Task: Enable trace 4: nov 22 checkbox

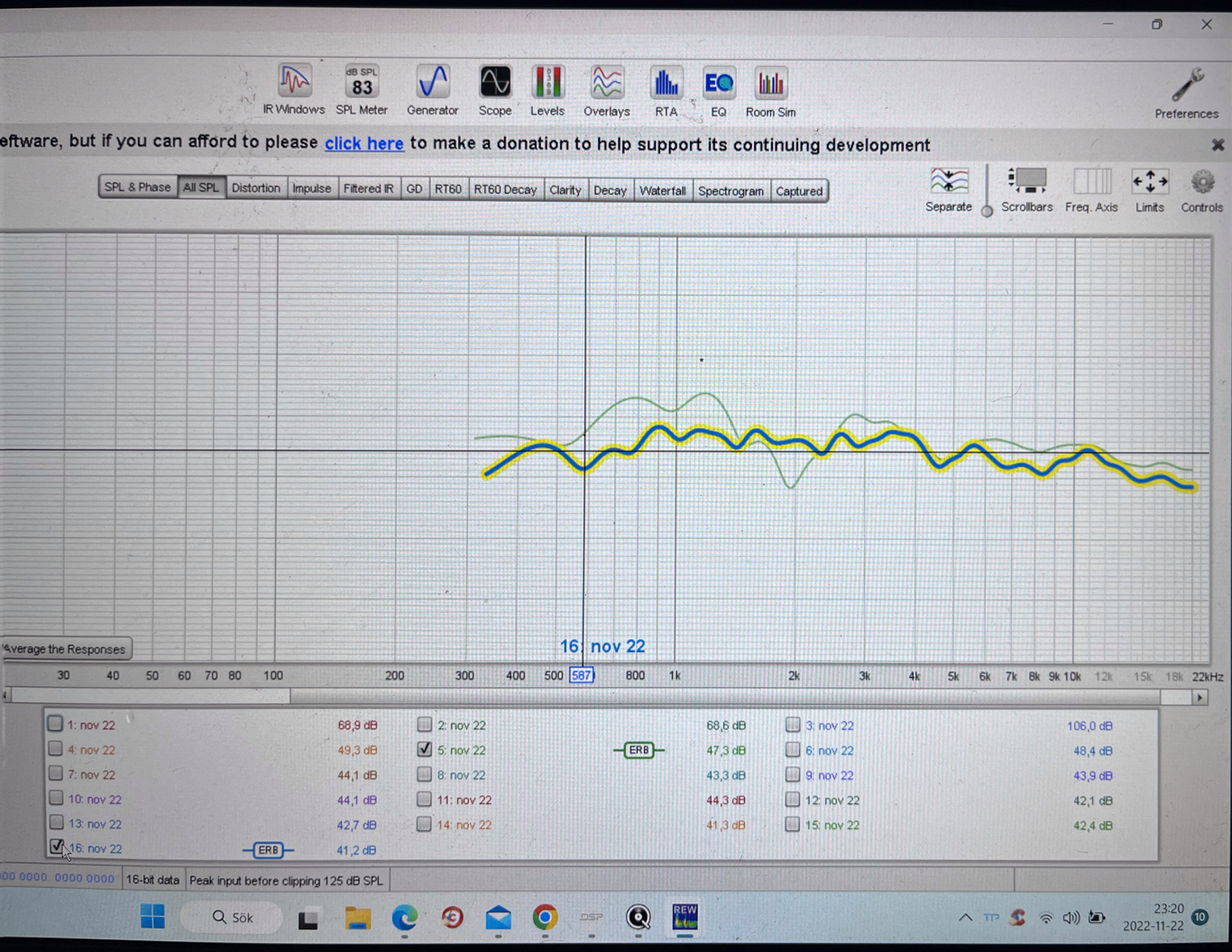Action: click(x=55, y=749)
